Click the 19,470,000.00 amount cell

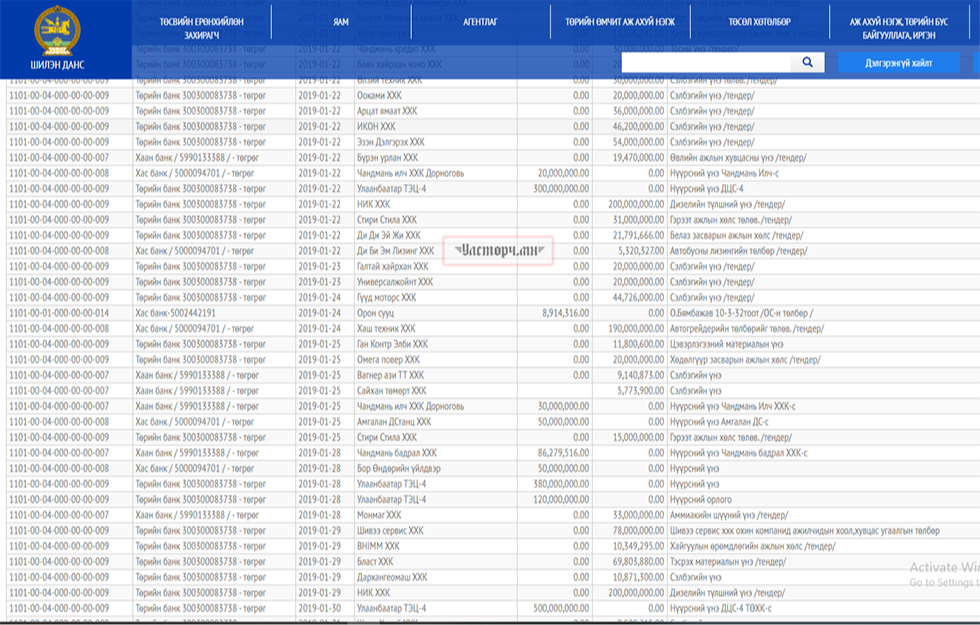pos(638,158)
